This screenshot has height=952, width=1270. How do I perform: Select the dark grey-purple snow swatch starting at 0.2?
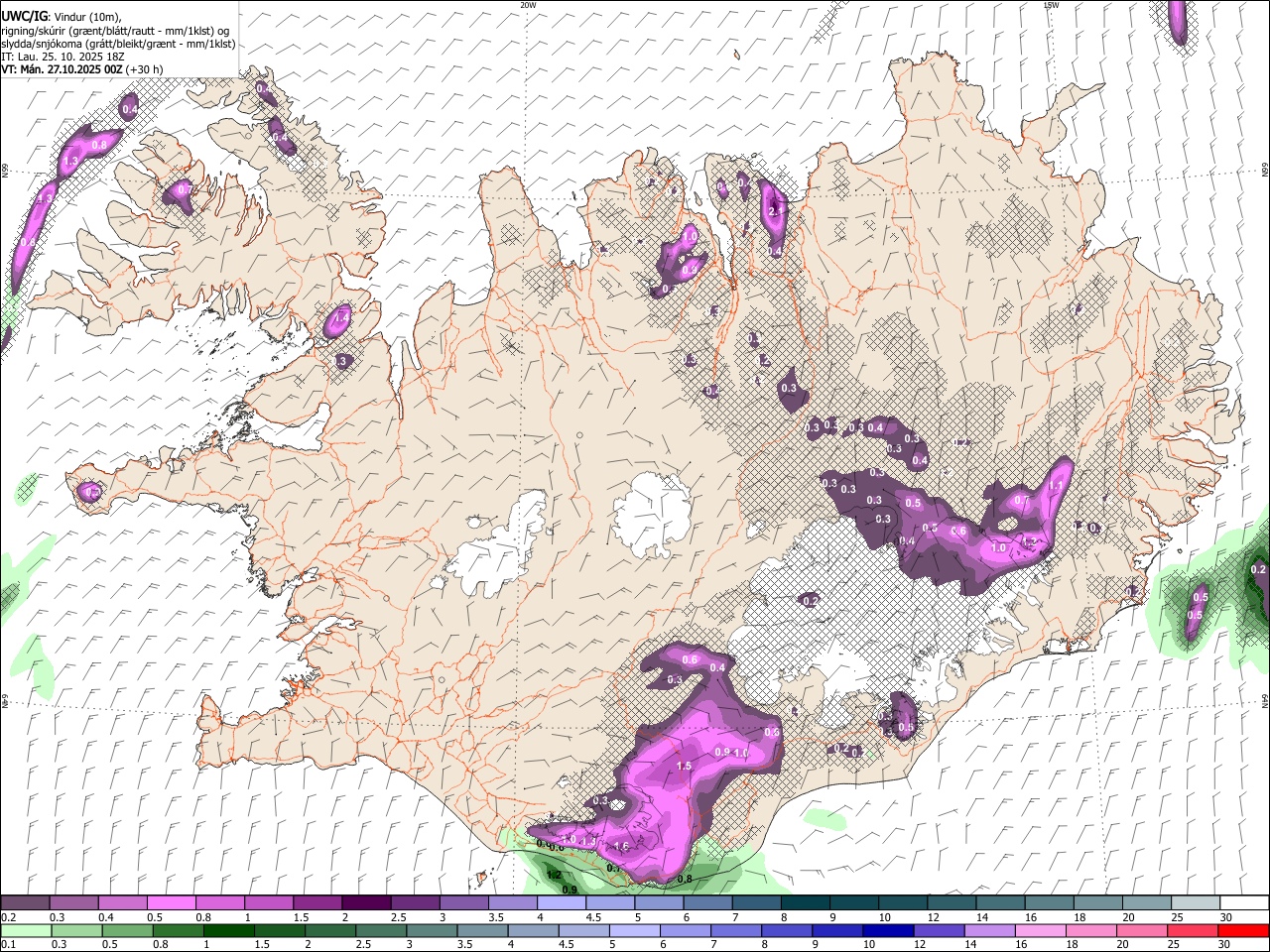coord(26,902)
